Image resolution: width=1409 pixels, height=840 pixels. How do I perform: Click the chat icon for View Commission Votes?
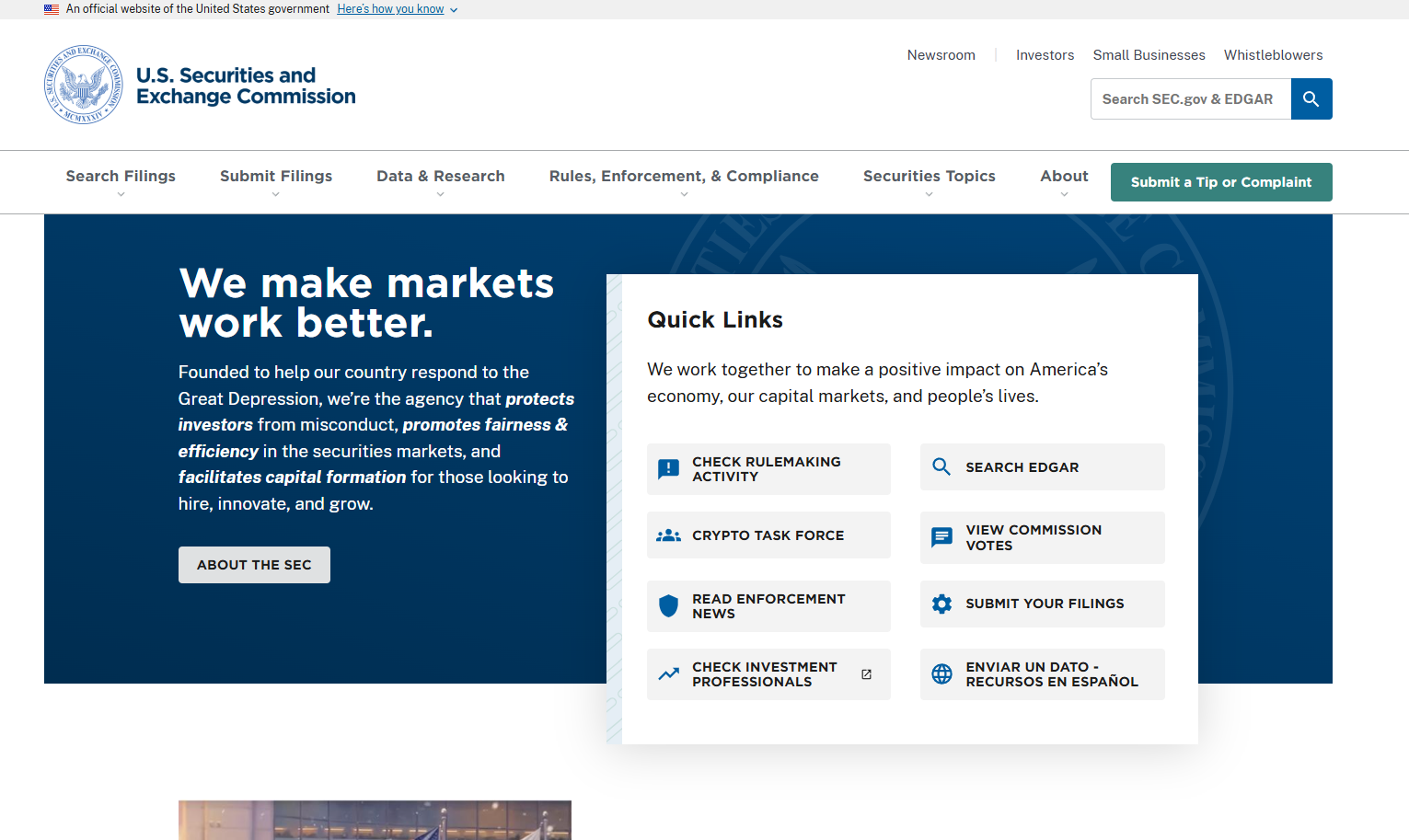point(941,537)
